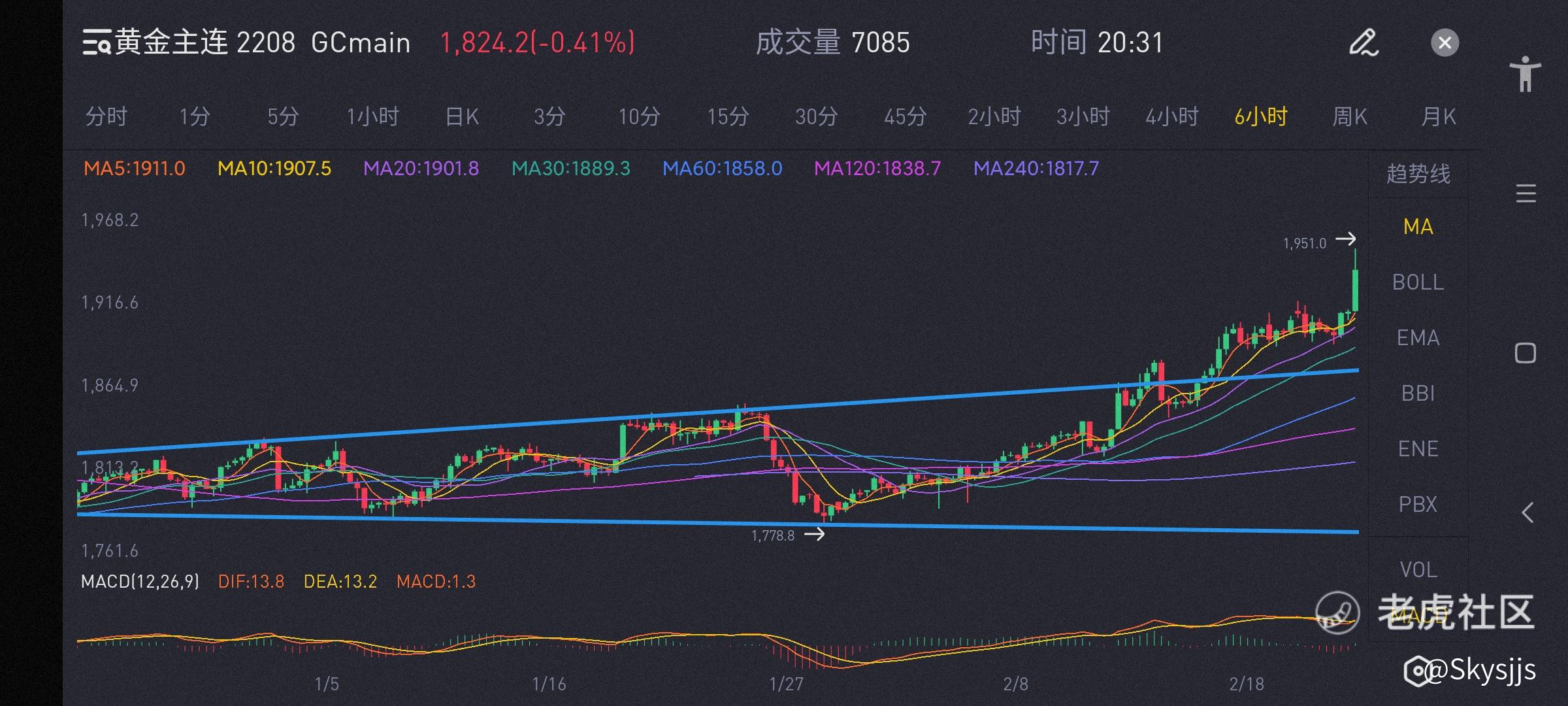Screen dimensions: 1568x706
Task: Open the stock search list icon
Action: (x=97, y=42)
